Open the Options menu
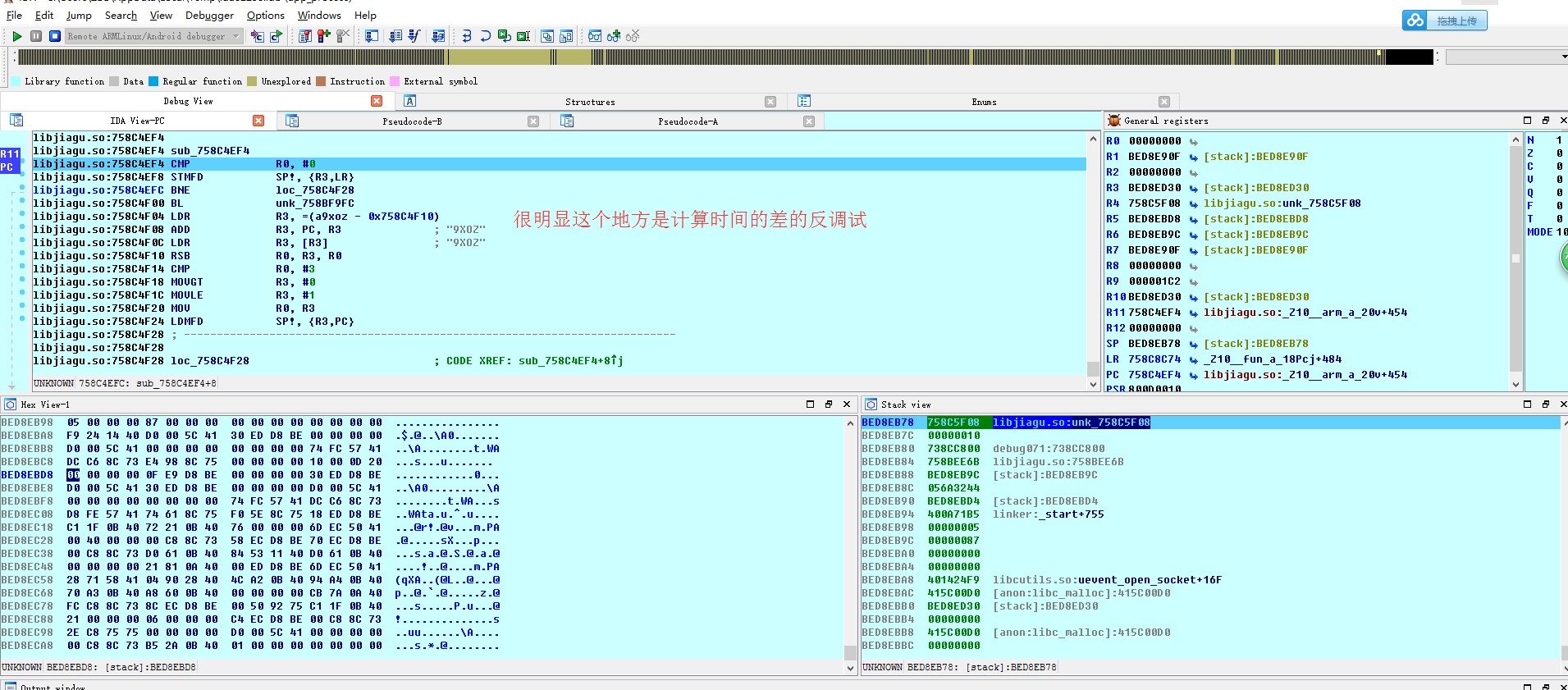Viewport: 1568px width, 690px height. point(266,15)
